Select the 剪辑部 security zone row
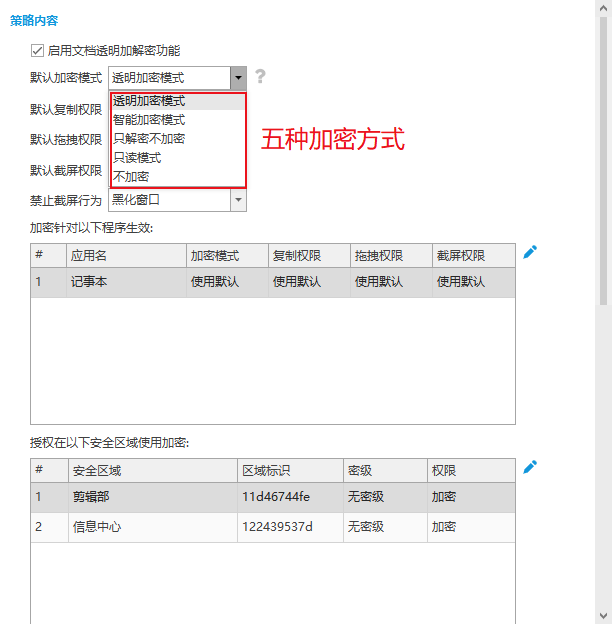 coord(272,497)
